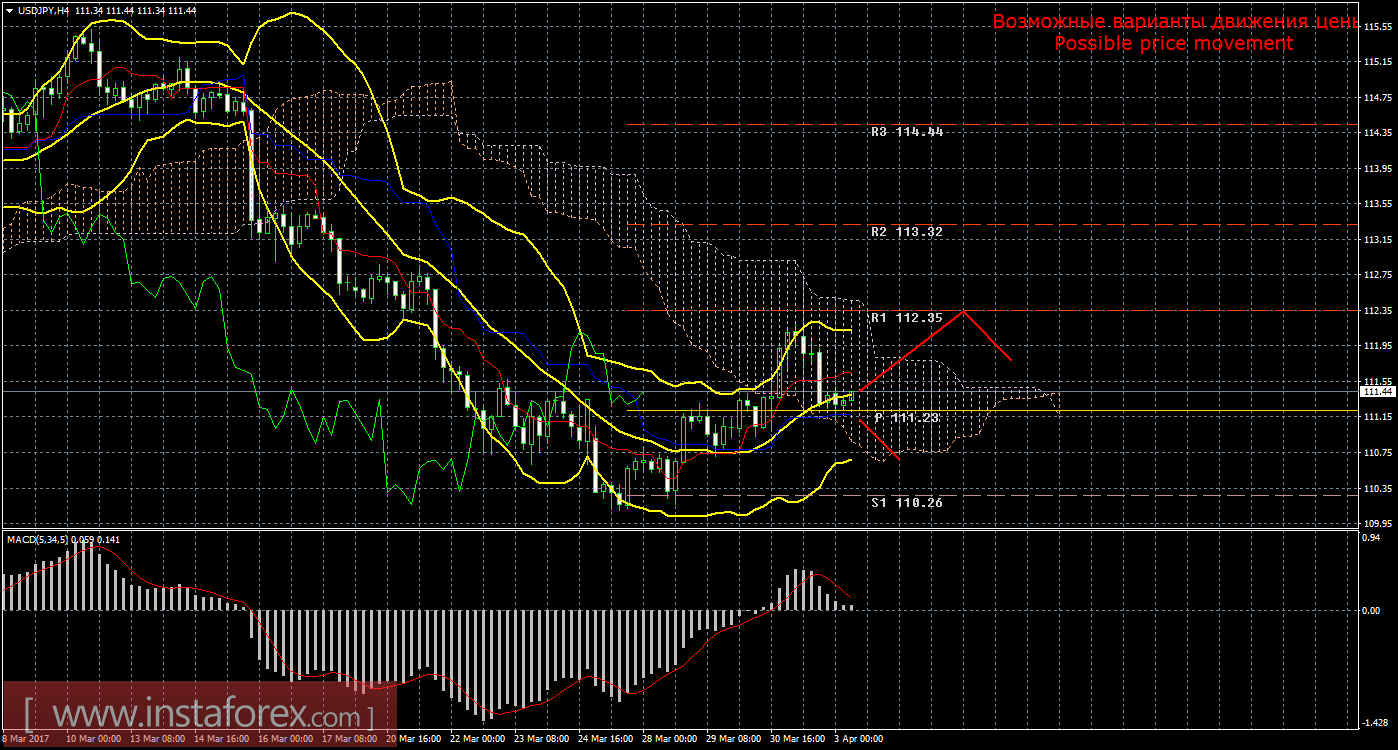Open the www.instaforex.com watermark link
This screenshot has height=750, width=1398.
click(x=199, y=716)
